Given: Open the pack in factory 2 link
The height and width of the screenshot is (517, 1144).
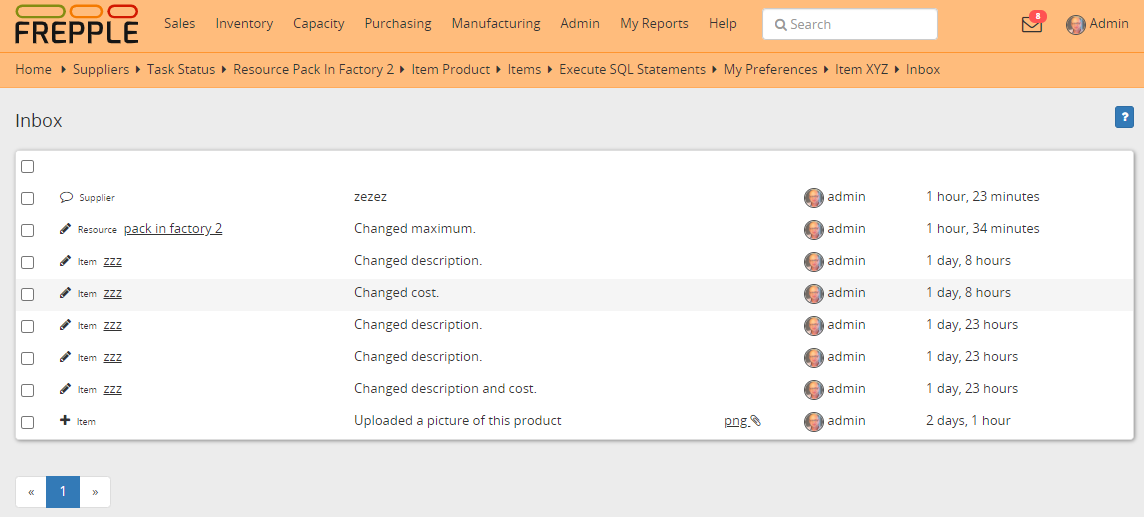Looking at the screenshot, I should 173,229.
